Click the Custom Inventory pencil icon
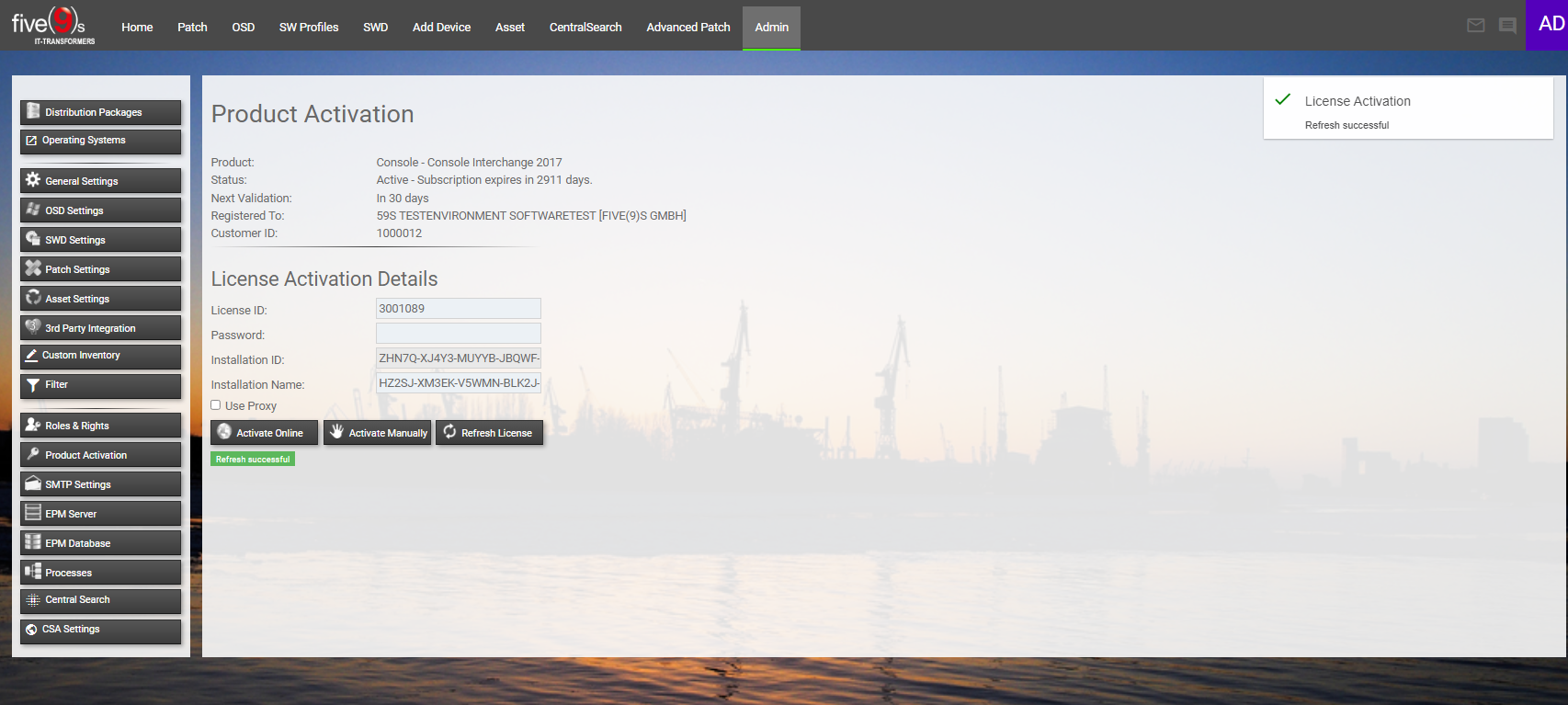1568x705 pixels. (x=31, y=355)
